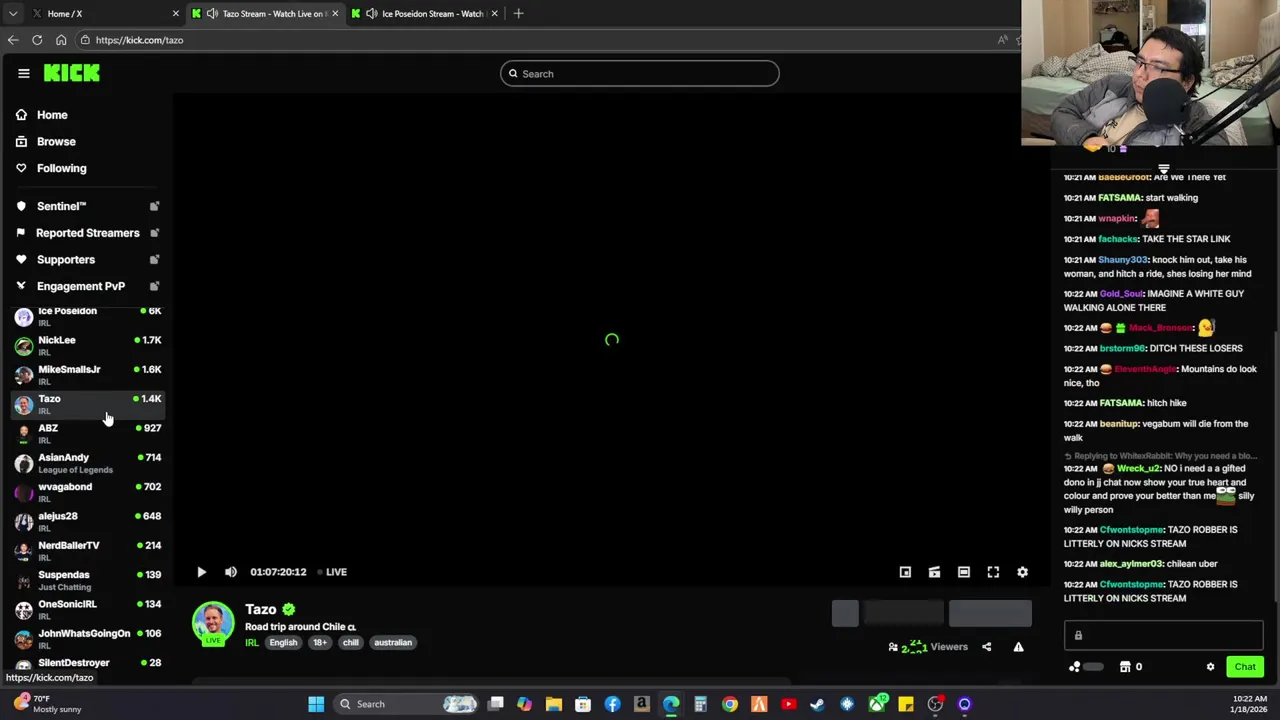Open Reported Streamers sidebar item
This screenshot has width=1280, height=720.
click(x=87, y=233)
